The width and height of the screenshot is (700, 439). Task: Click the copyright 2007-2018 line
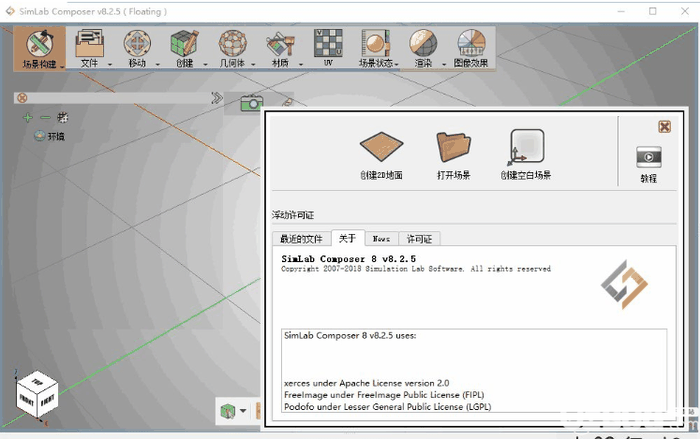[x=416, y=269]
